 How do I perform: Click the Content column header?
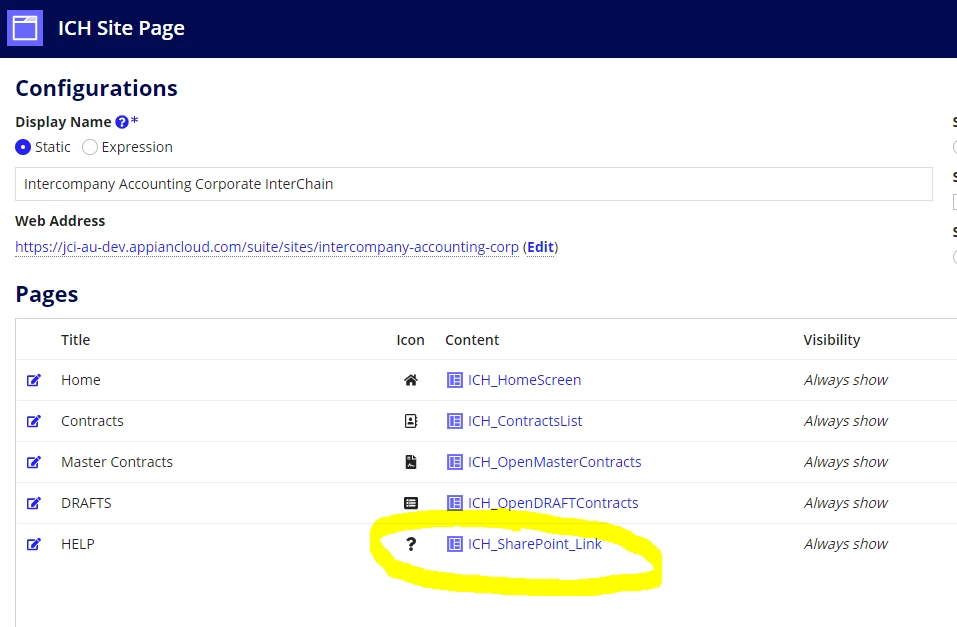pyautogui.click(x=472, y=340)
